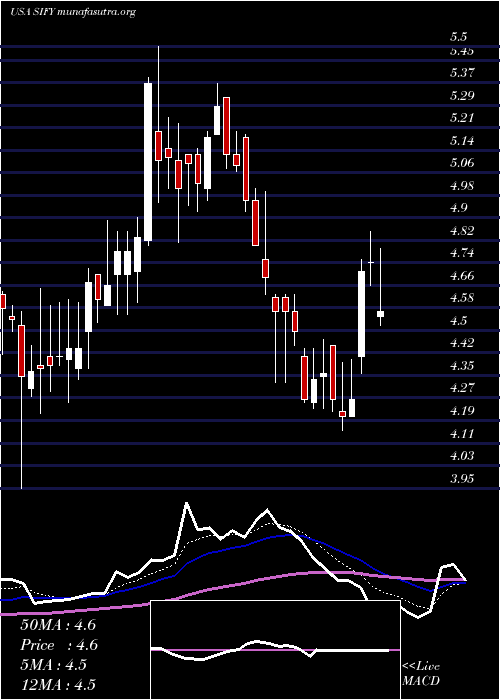Viewport: 500px width, 700px height.
Task: Click the '50MA : 4.6' indicator readout
Action: click(x=58, y=625)
